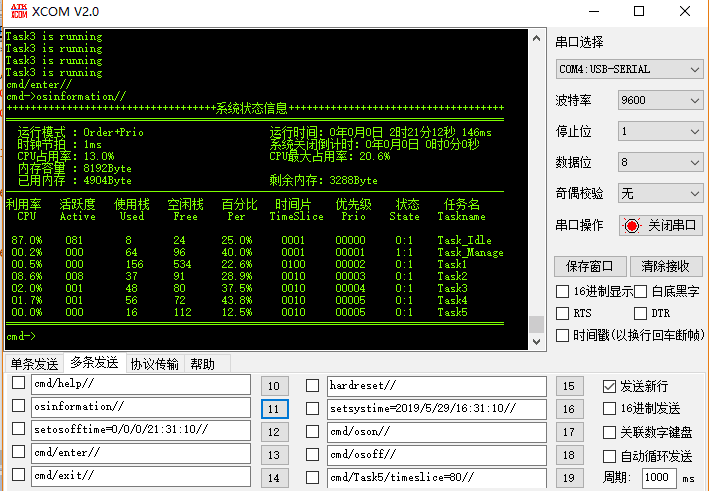Click send button 17 for cmd/oson//

569,432
